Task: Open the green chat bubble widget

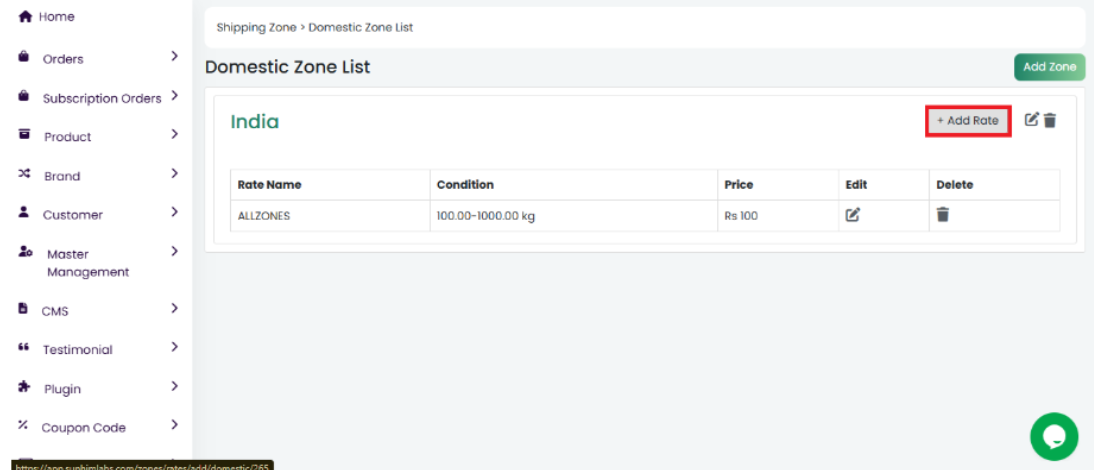Action: click(1054, 437)
